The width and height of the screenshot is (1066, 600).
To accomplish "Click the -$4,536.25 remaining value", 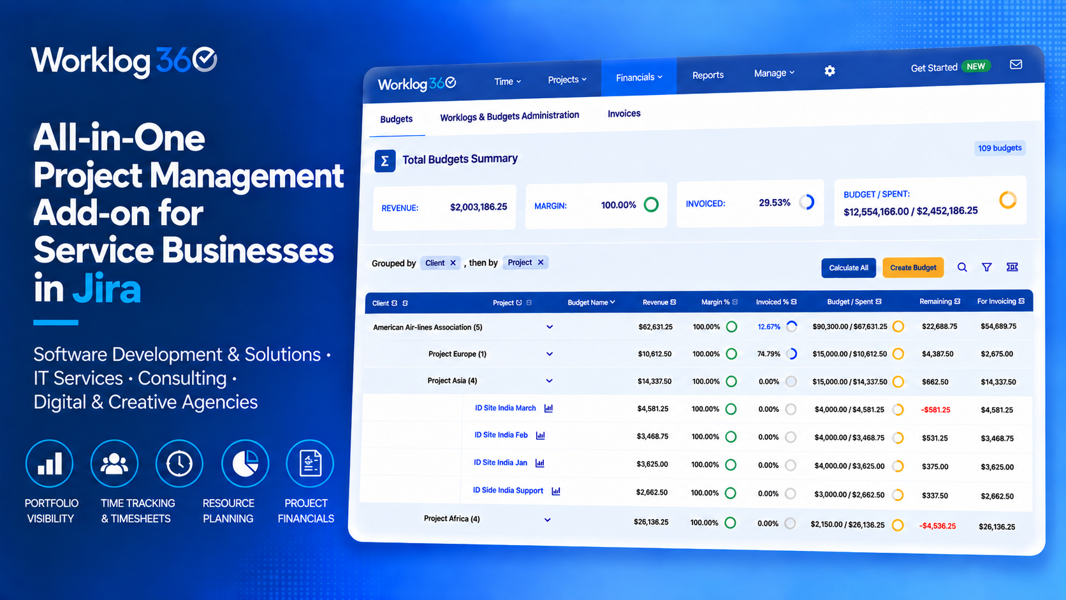I will pyautogui.click(x=938, y=526).
